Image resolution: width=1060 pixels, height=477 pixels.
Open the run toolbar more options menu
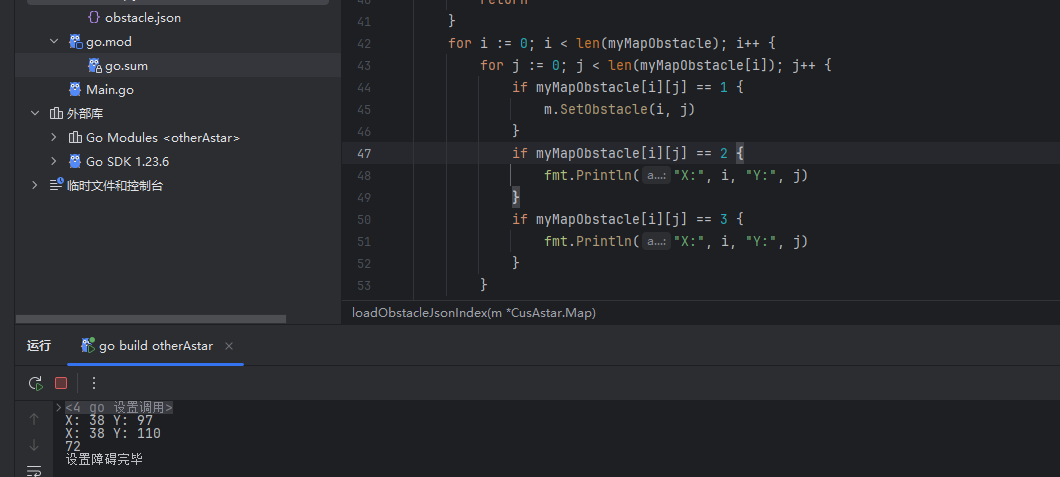[94, 383]
